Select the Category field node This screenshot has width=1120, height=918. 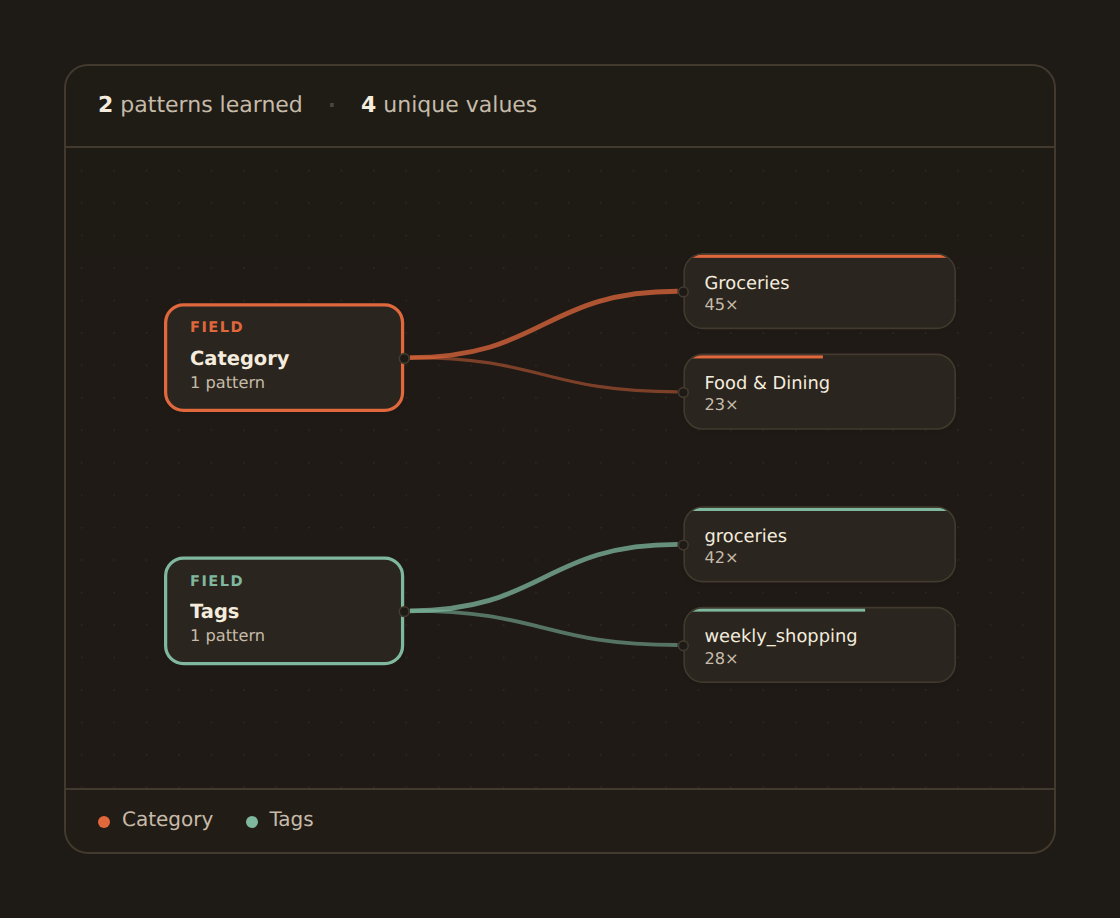284,358
